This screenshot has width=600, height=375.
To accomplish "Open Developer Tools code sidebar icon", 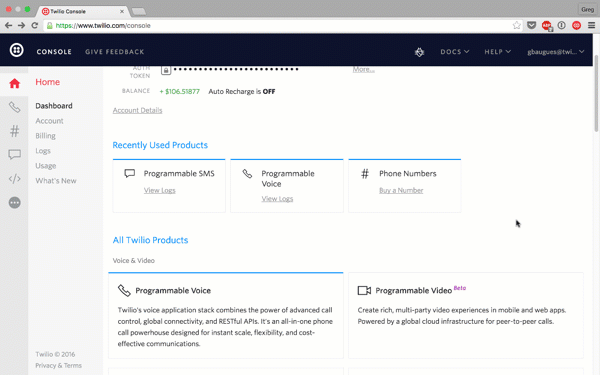I will tap(15, 179).
